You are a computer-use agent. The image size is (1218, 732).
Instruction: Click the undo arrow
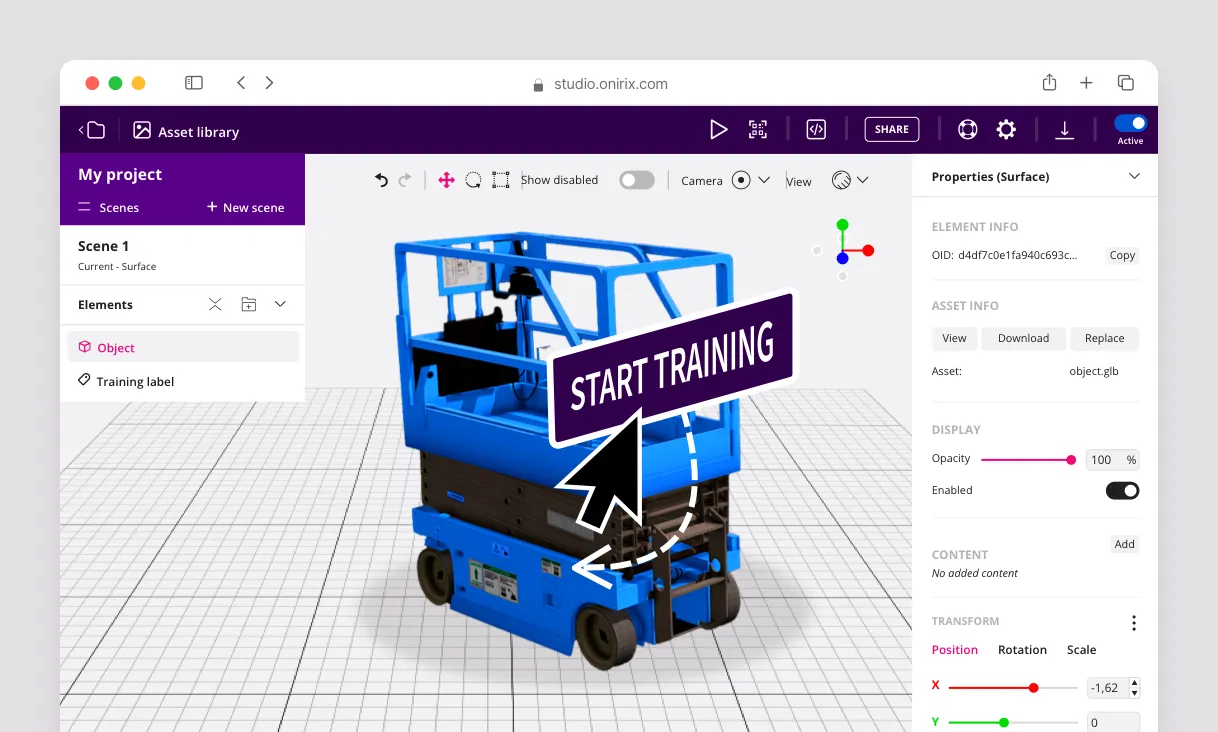381,180
